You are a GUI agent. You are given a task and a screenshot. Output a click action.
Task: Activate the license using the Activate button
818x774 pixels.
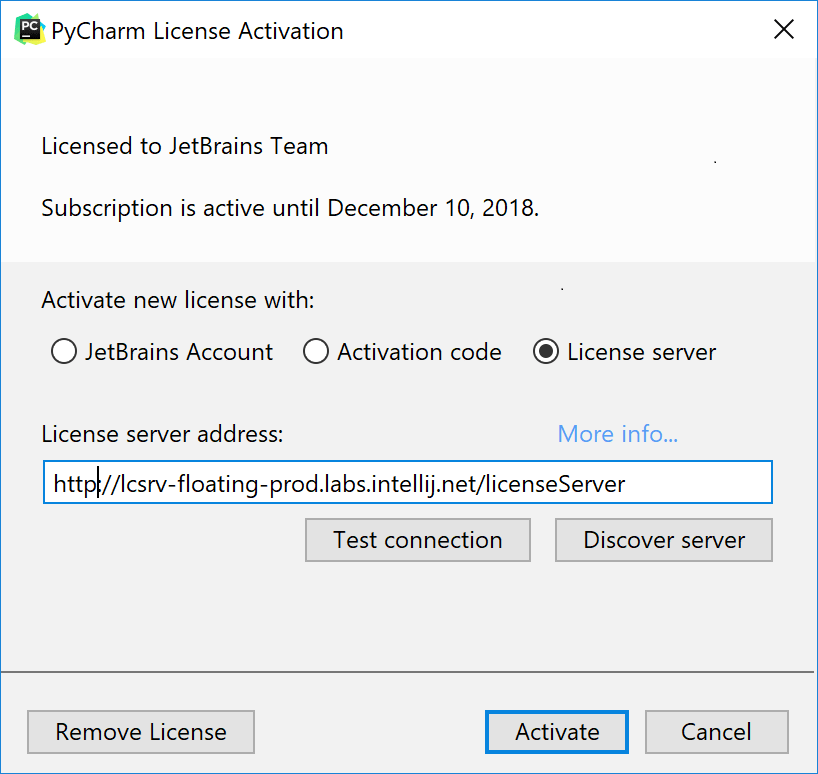coord(556,732)
